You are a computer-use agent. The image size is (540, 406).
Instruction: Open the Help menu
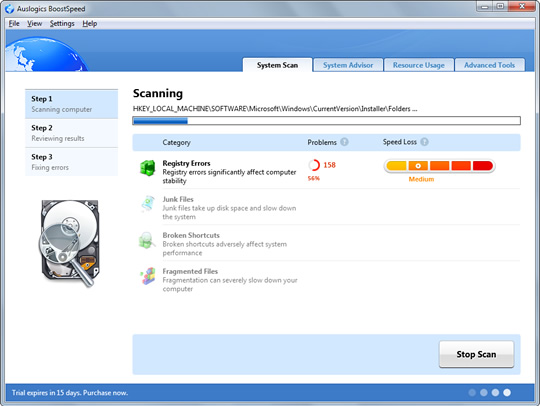90,23
